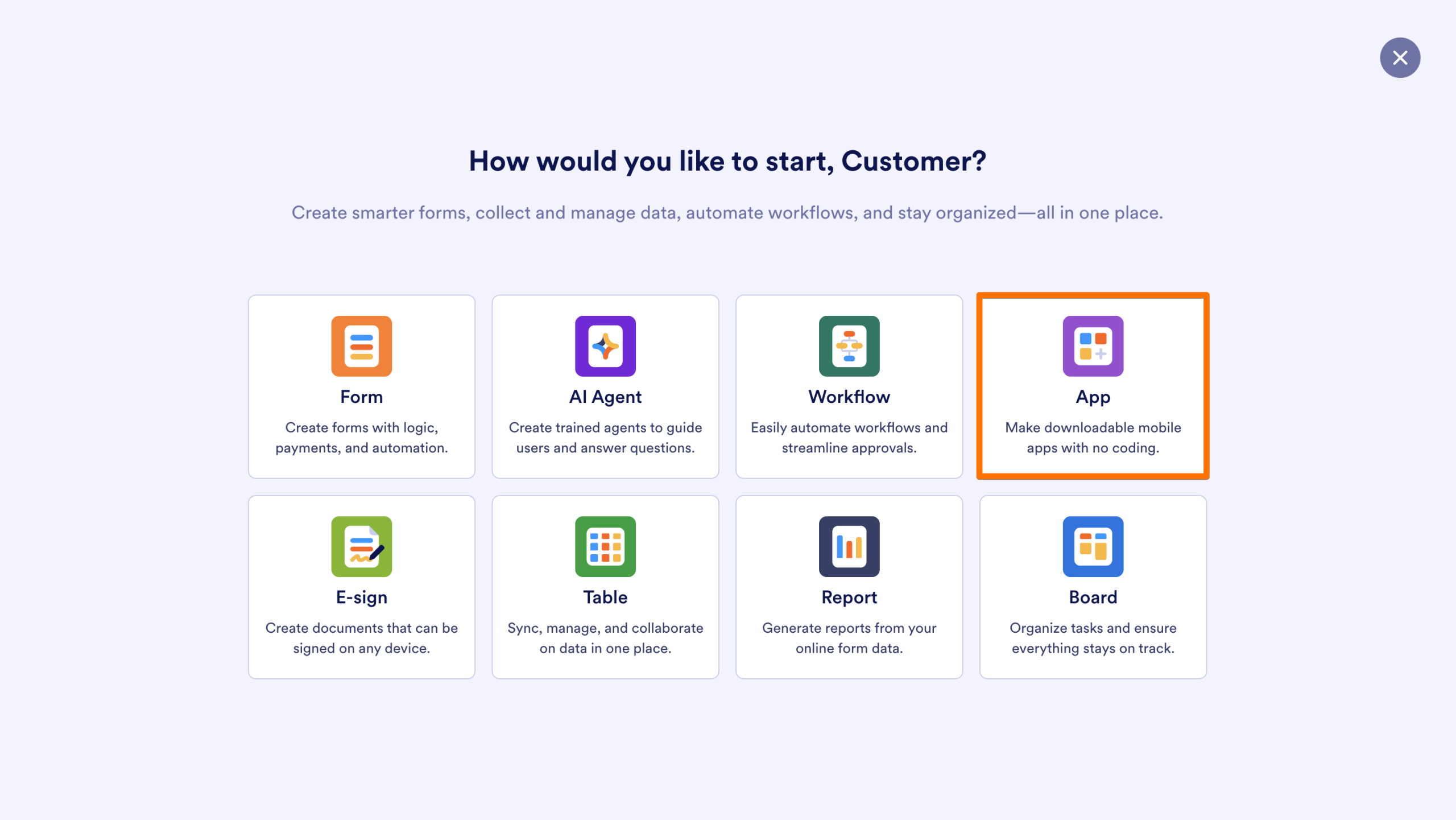Close the start selection dialog
The width and height of the screenshot is (1456, 820).
click(1400, 57)
